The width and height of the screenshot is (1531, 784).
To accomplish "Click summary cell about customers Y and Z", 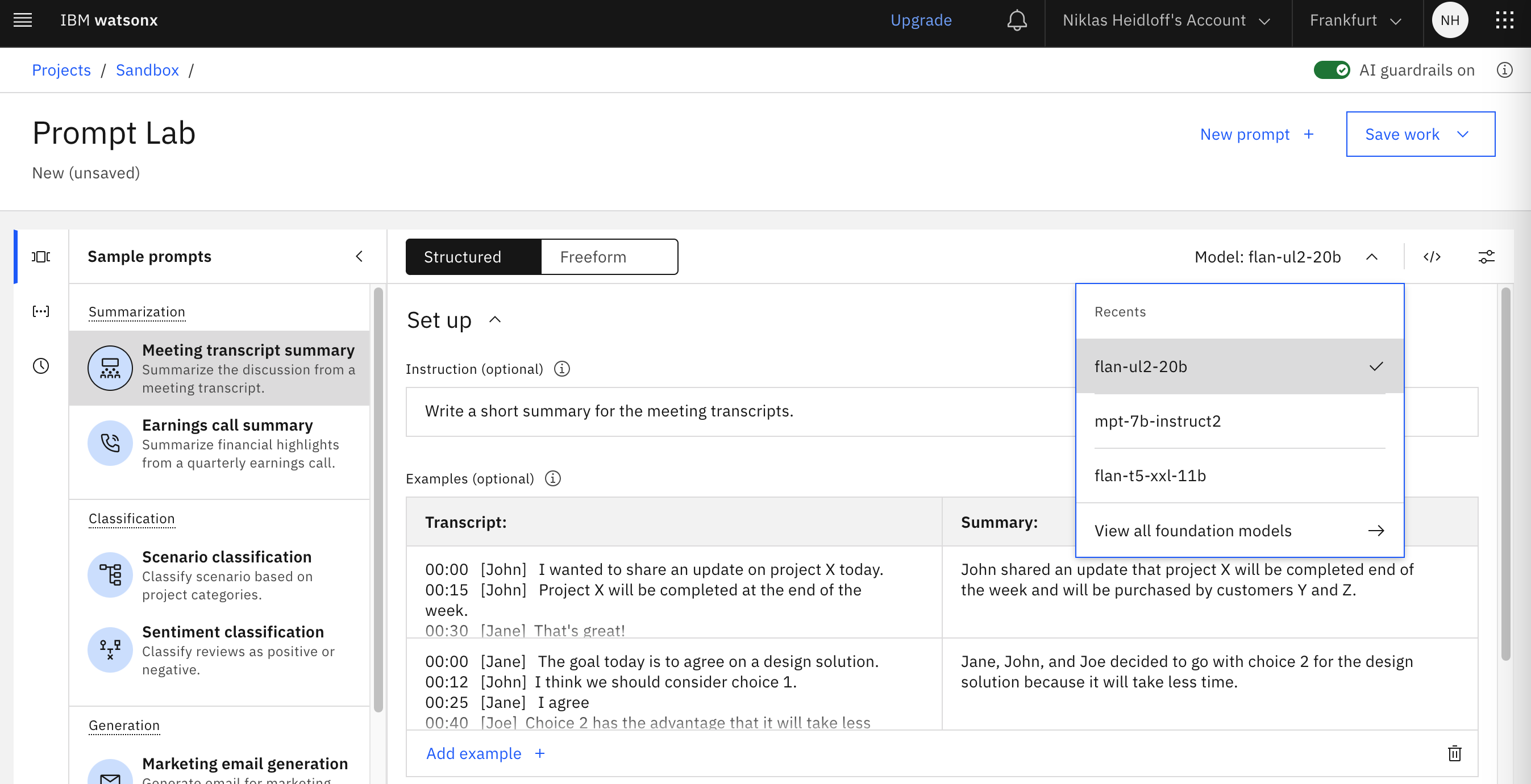I will (1209, 591).
